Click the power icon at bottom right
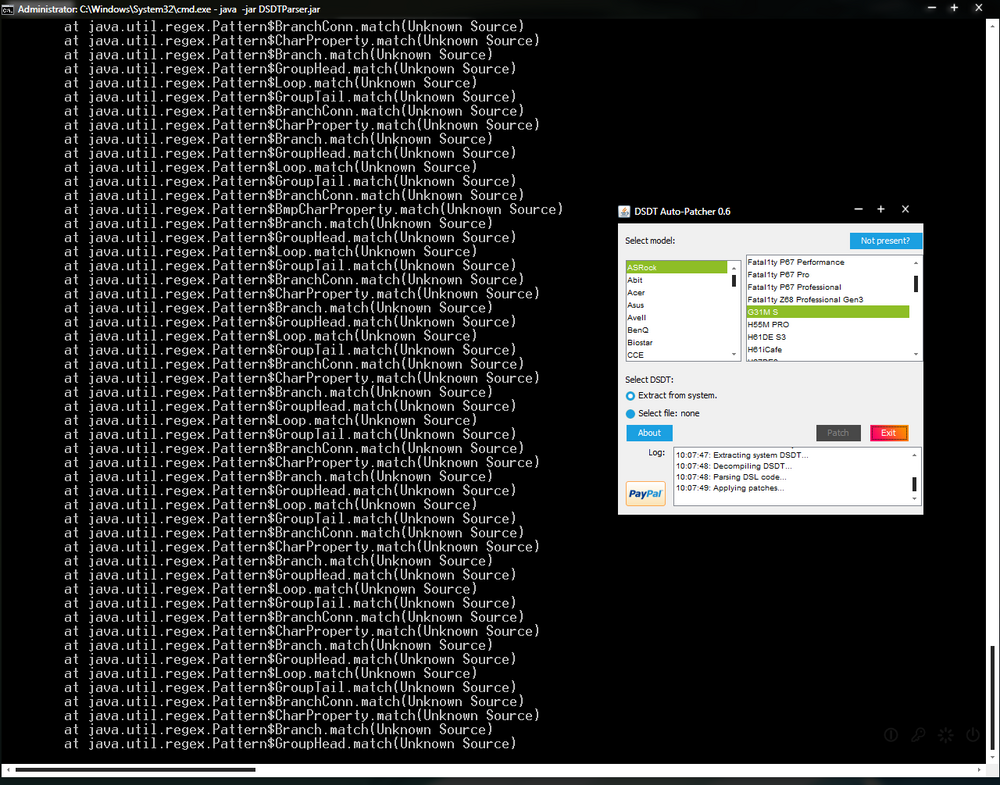Image resolution: width=1000 pixels, height=785 pixels. tap(973, 735)
